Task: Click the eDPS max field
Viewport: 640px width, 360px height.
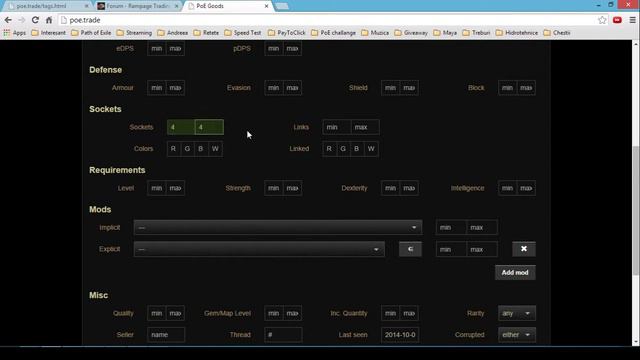Action: click(x=176, y=48)
